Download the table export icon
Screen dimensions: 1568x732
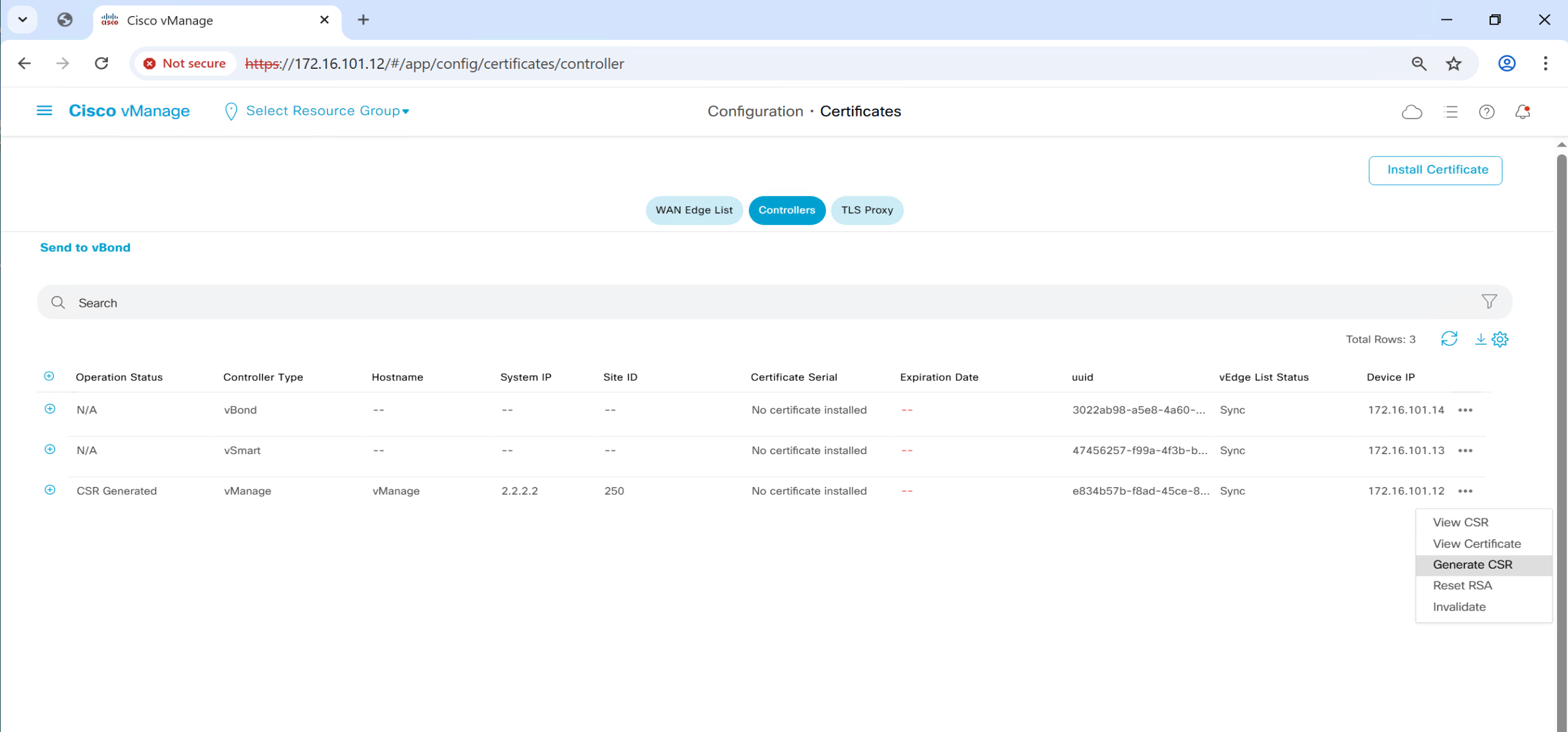click(1480, 339)
